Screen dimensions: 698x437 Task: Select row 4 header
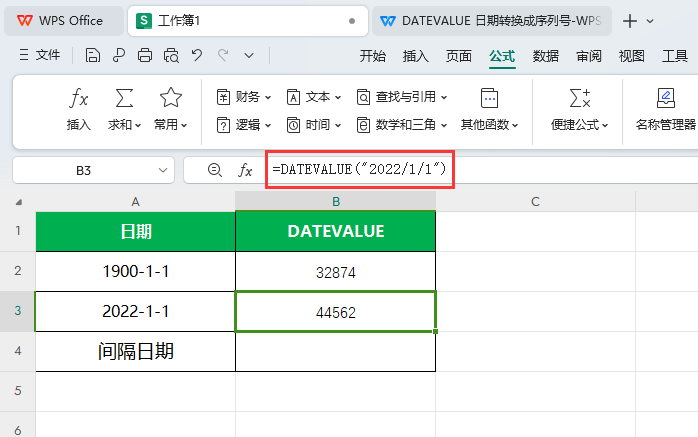(x=18, y=351)
